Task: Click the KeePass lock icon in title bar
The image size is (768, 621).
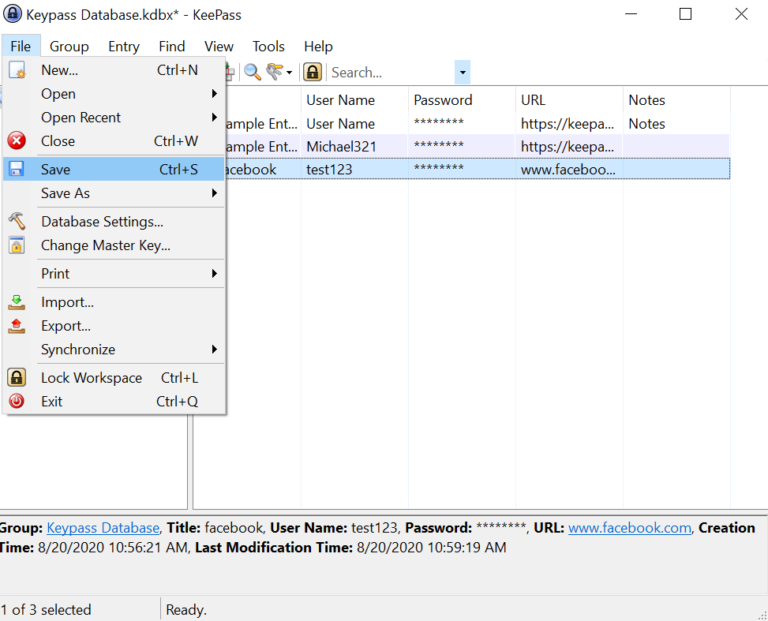Action: [12, 14]
